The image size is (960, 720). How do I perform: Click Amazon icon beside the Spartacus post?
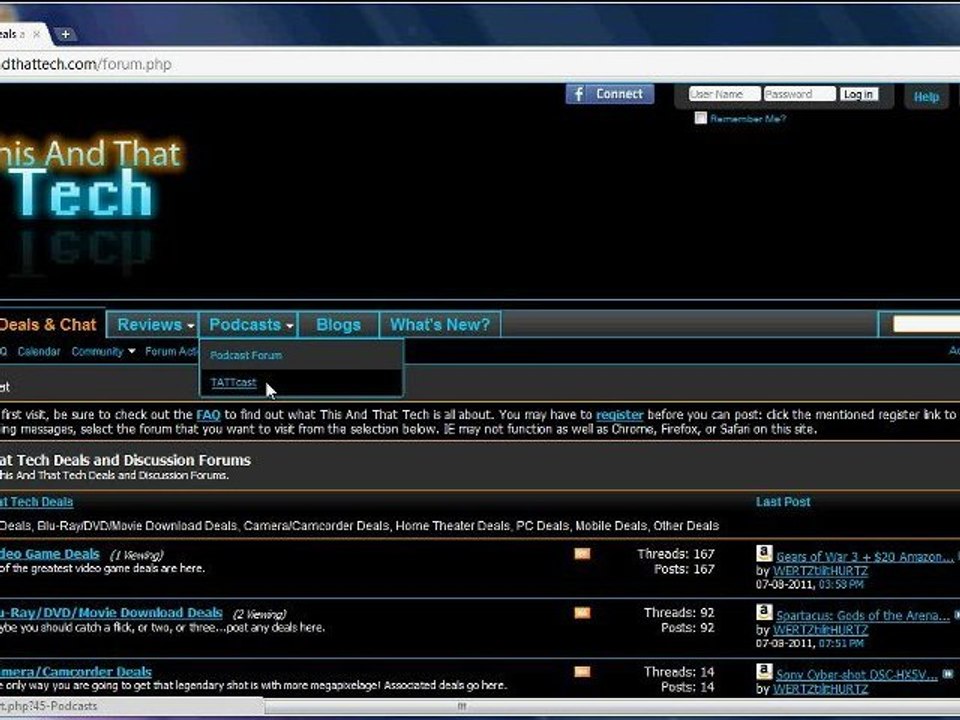point(764,612)
